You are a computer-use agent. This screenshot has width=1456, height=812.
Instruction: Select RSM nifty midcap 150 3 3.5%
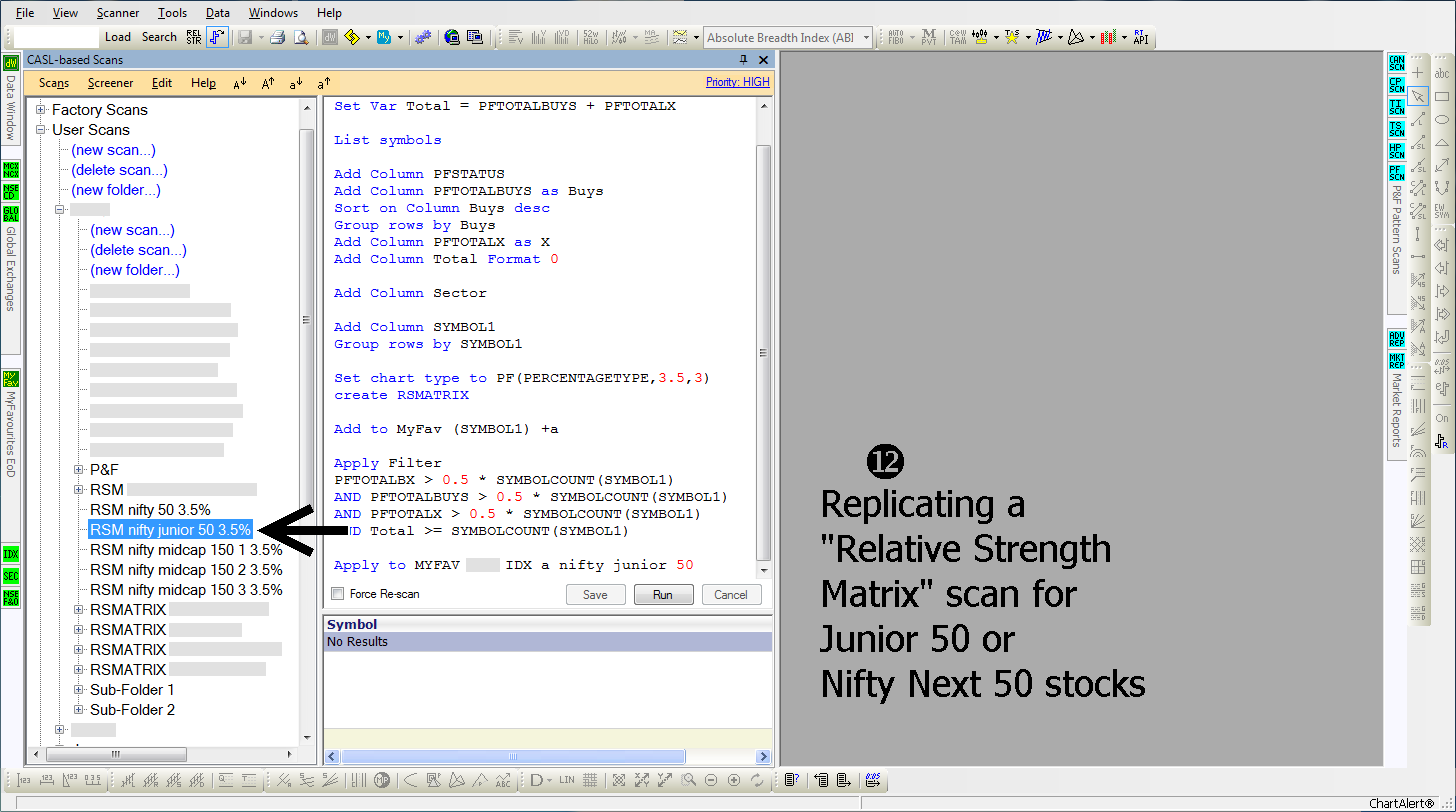[186, 590]
